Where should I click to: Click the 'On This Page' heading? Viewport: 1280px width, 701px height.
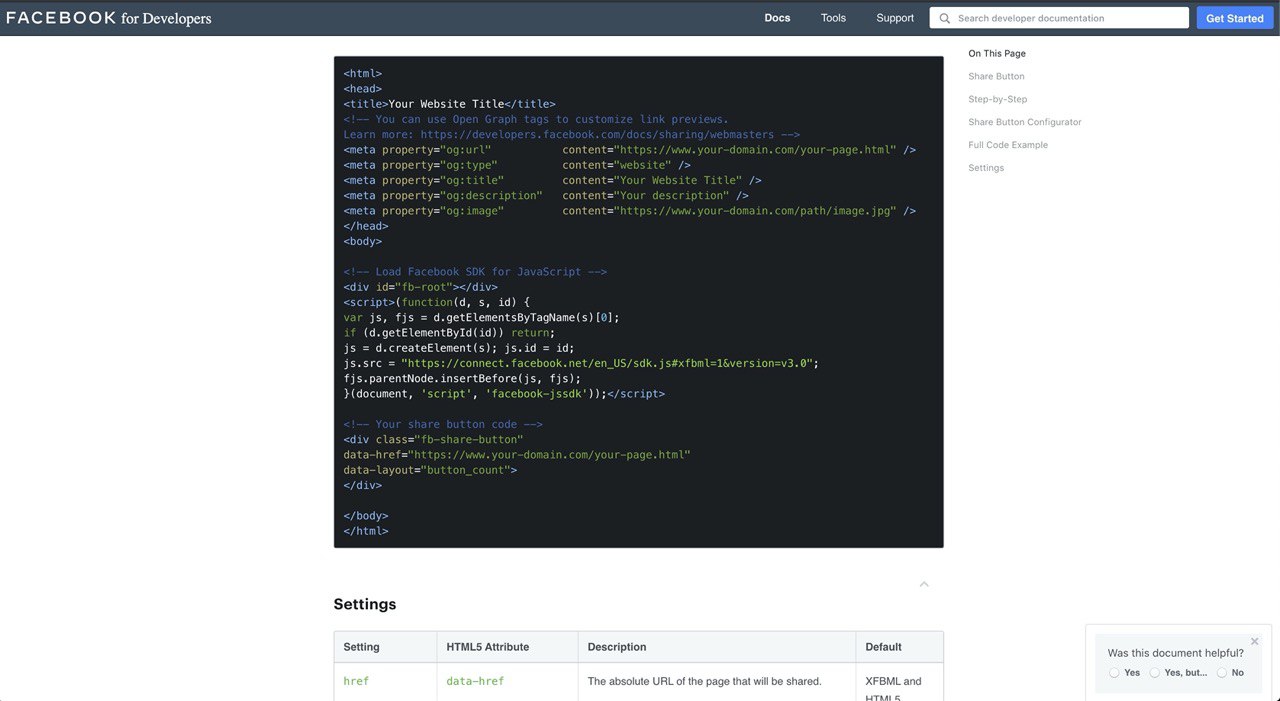click(996, 54)
